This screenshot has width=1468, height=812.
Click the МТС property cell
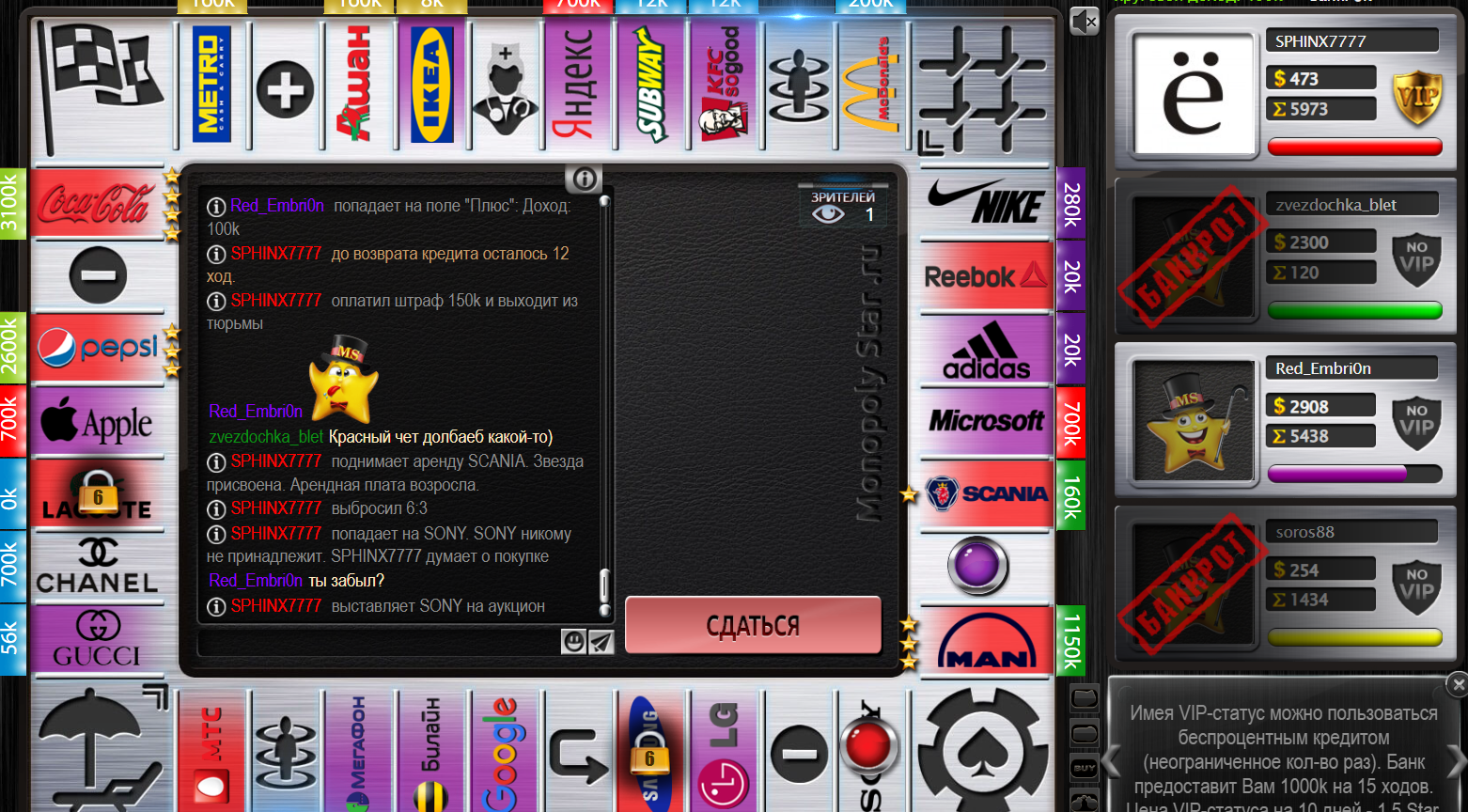pos(211,750)
